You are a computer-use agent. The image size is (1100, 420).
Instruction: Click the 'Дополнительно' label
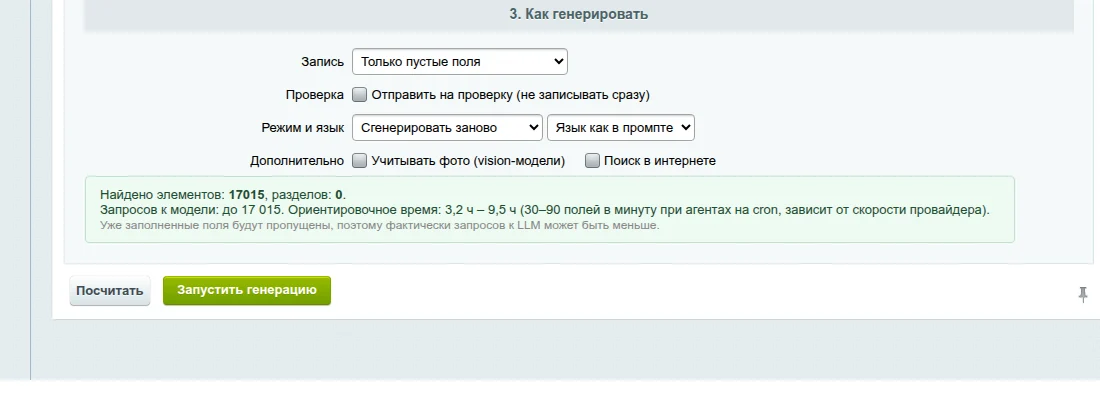coord(297,161)
